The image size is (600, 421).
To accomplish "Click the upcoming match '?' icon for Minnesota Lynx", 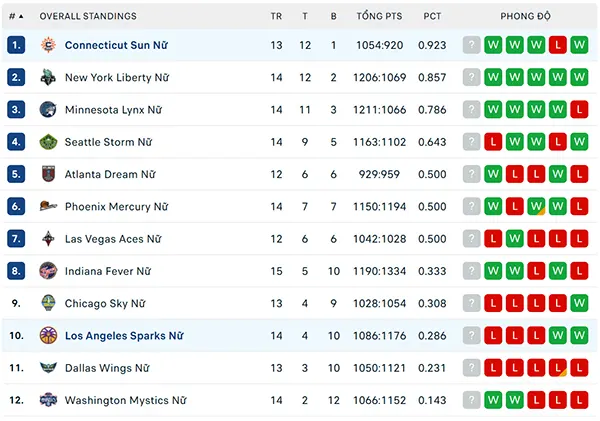I will pos(471,109).
